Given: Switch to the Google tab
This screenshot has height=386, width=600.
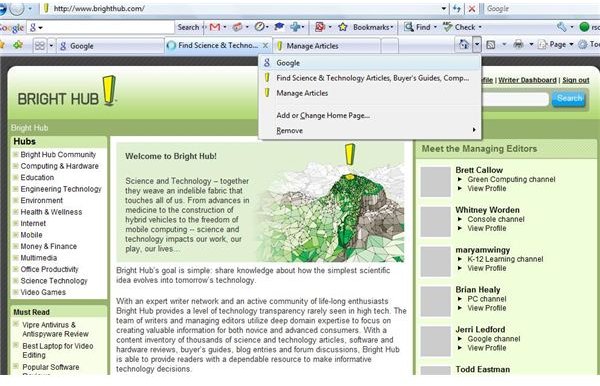Looking at the screenshot, I should click(x=110, y=46).
